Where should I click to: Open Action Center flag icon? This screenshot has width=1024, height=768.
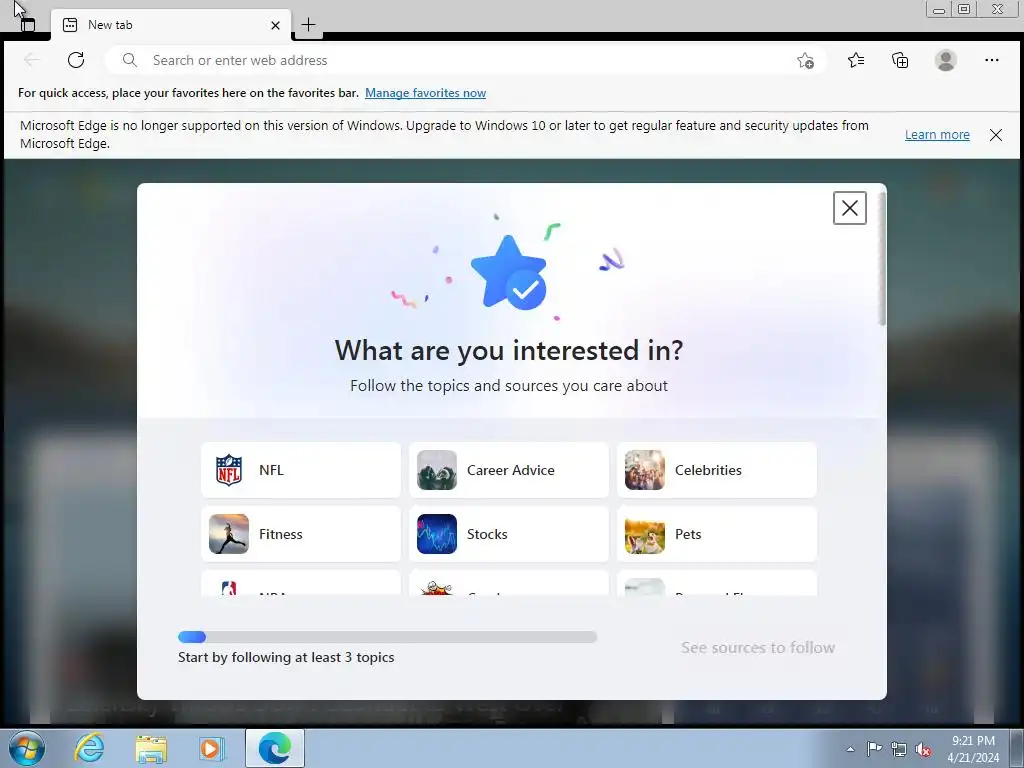tap(874, 748)
